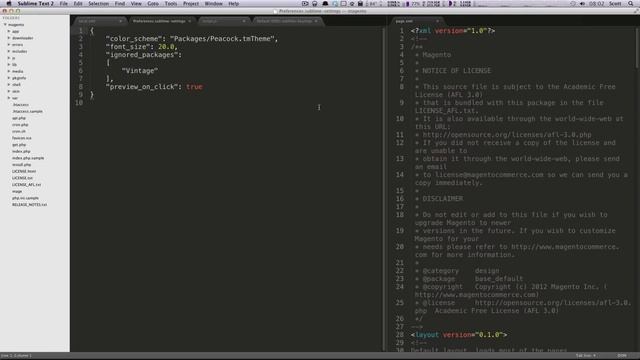Close the page.xml tab

[437, 21]
